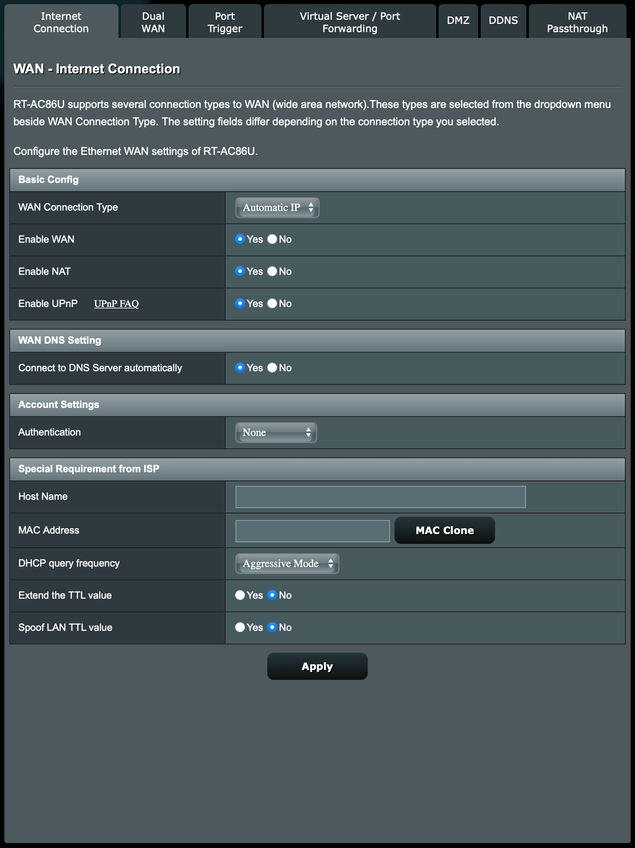Screen dimensions: 635x848
Task: Click the MAC Clone button
Action: pyautogui.click(x=444, y=530)
